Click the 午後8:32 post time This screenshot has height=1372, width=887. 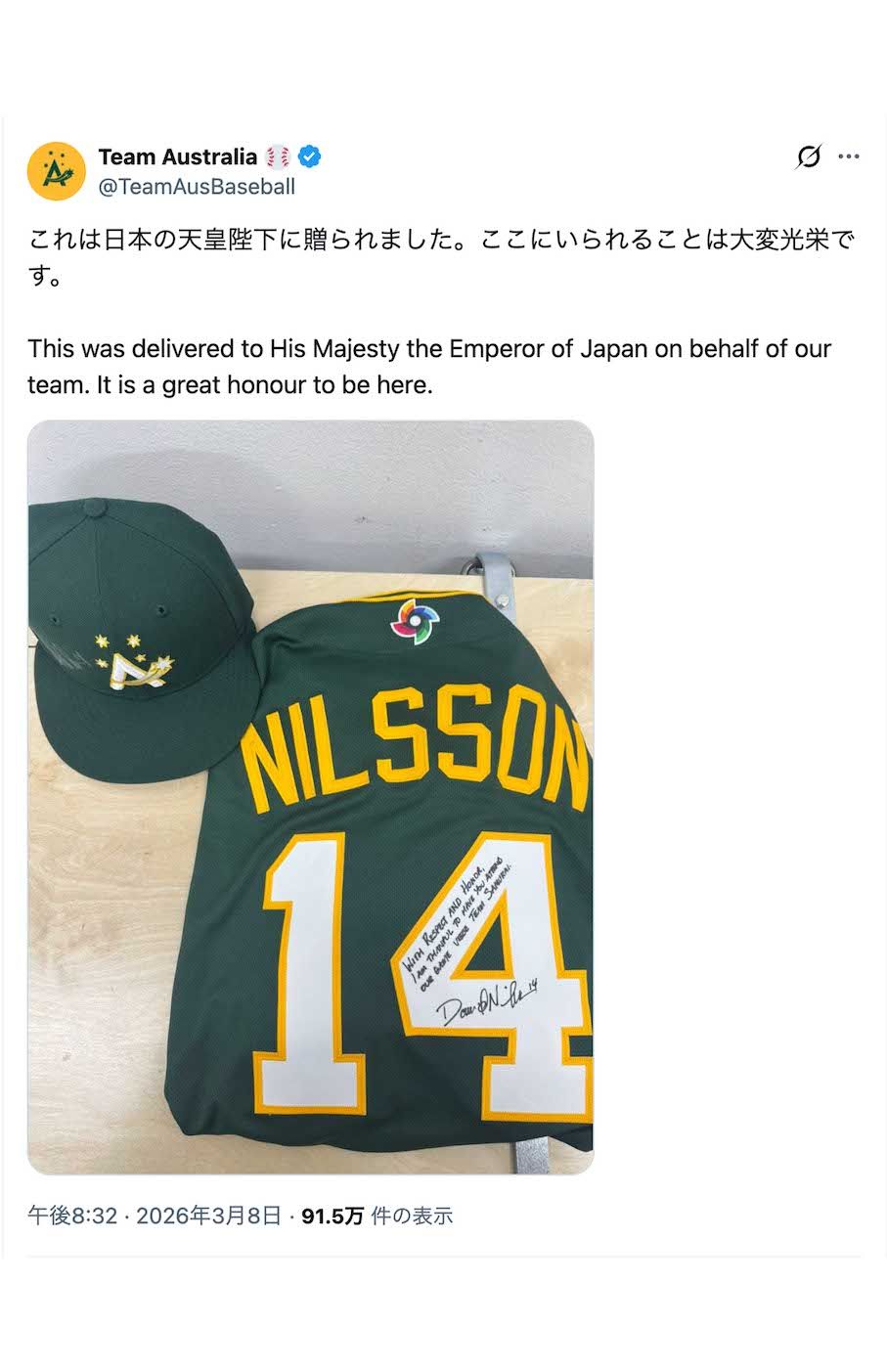point(72,1216)
